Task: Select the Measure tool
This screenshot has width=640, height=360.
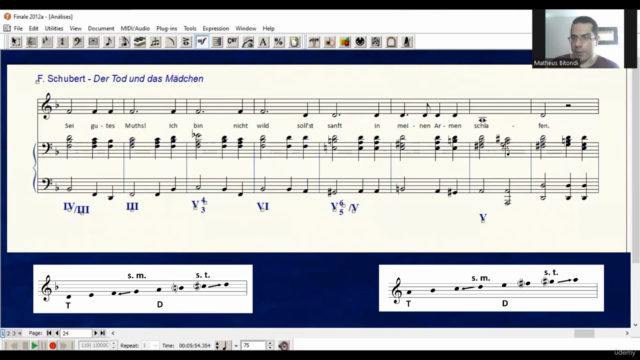Action: [93, 42]
